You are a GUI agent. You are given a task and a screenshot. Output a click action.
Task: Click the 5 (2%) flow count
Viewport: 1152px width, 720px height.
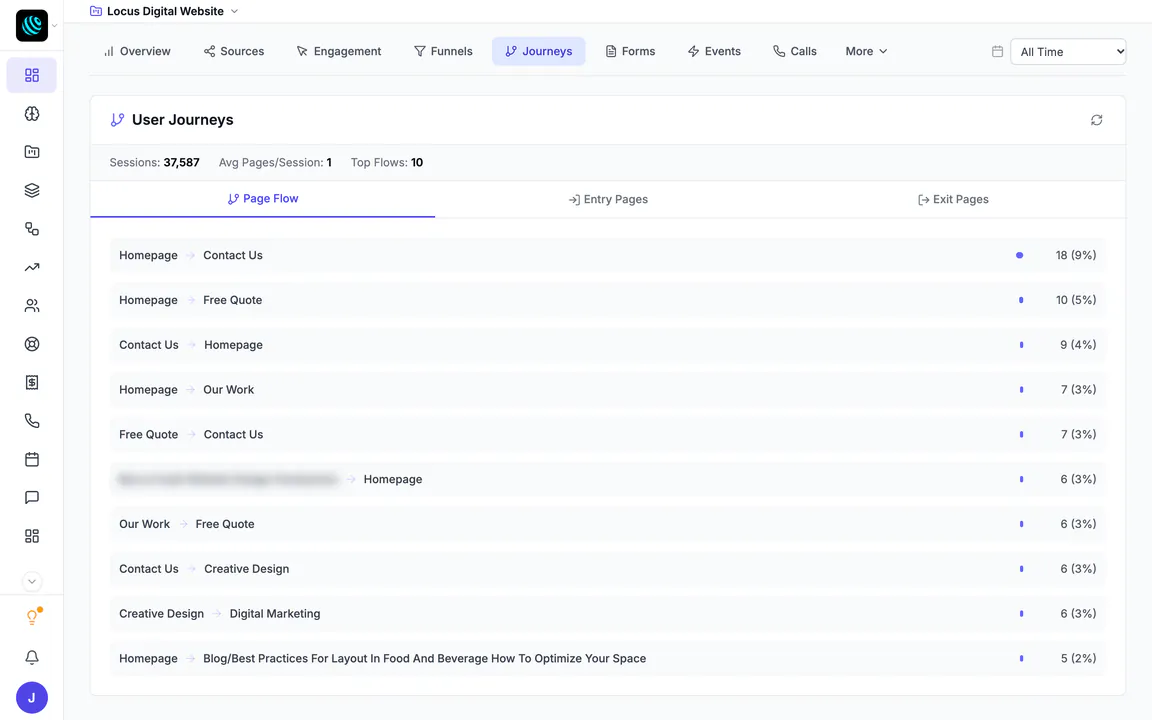1078,659
